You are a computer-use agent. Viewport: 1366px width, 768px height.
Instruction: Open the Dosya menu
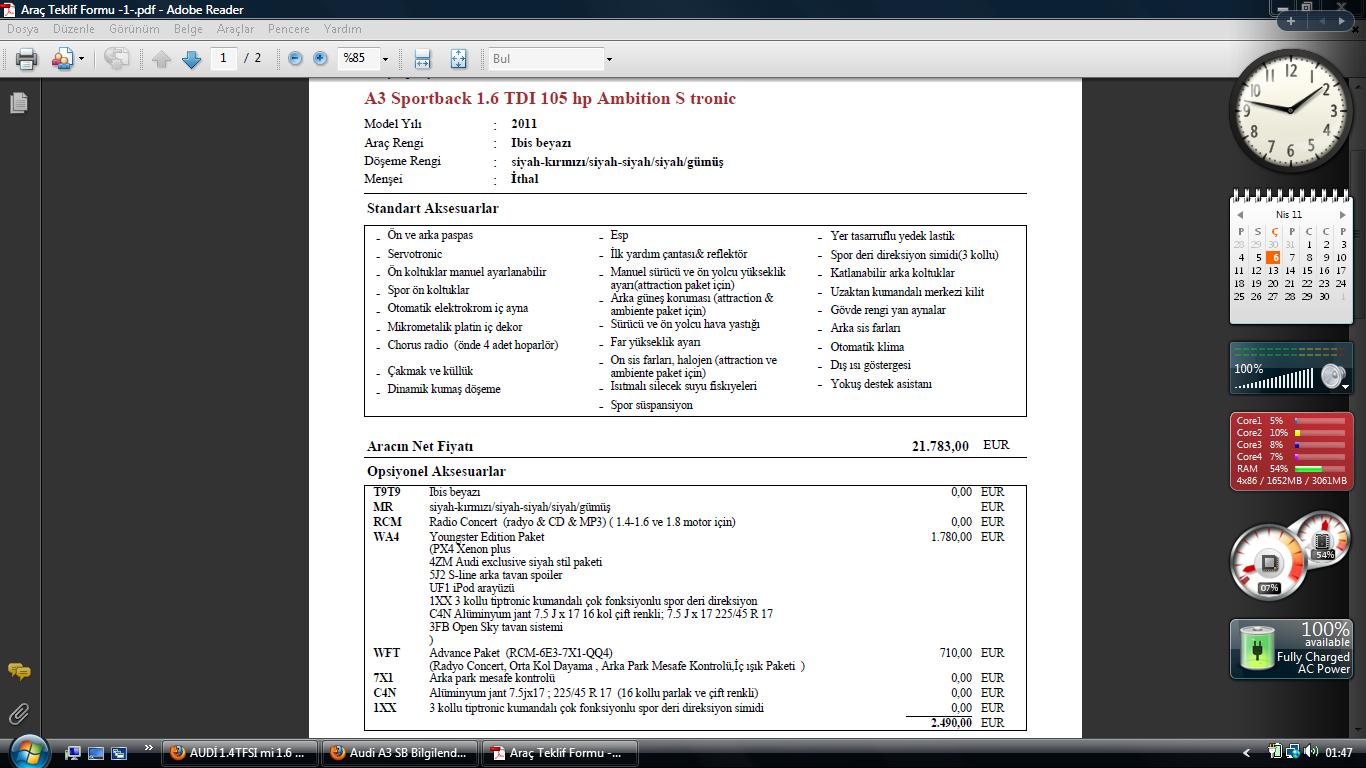(x=23, y=29)
